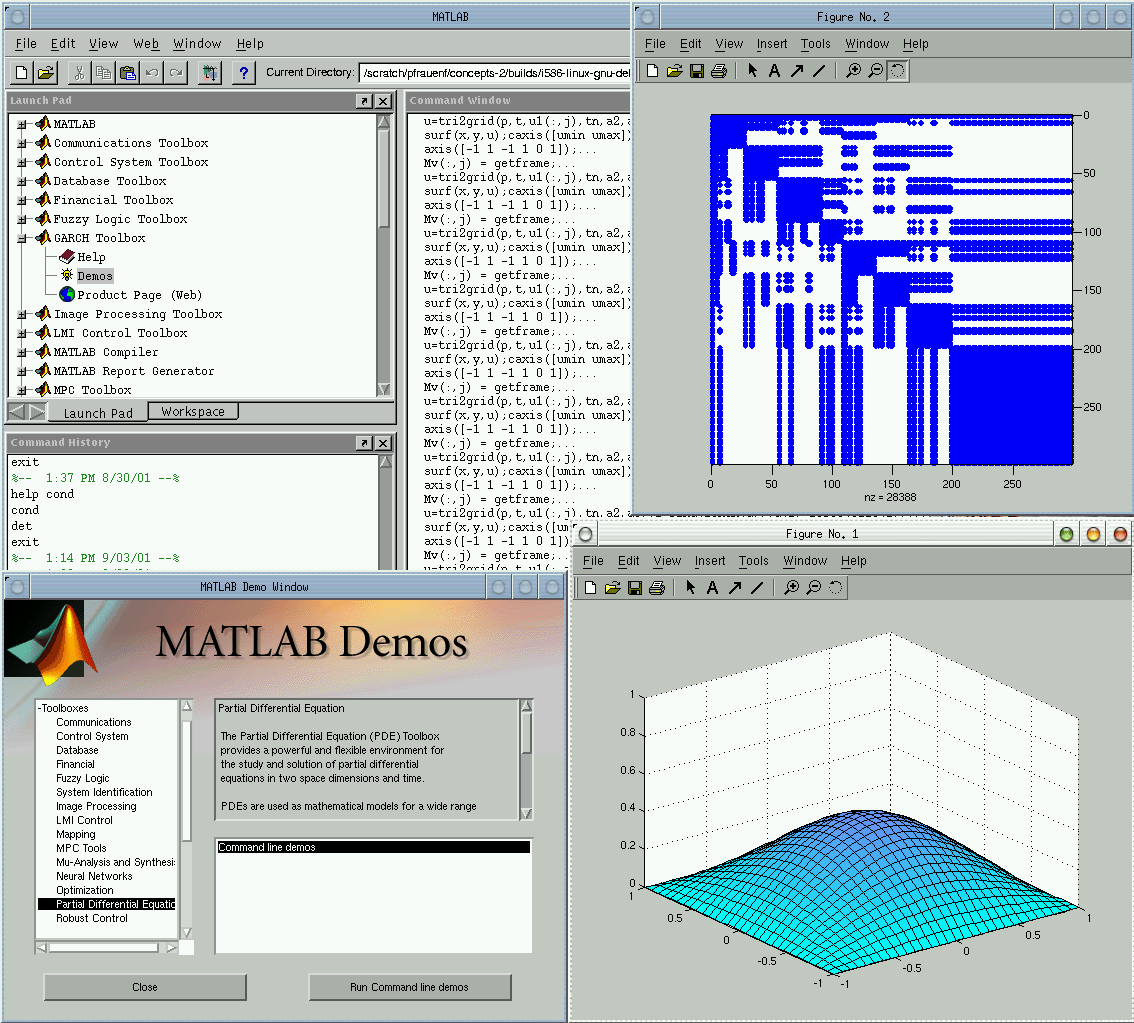Click Zoom In icon in Figure No. 1

(791, 588)
